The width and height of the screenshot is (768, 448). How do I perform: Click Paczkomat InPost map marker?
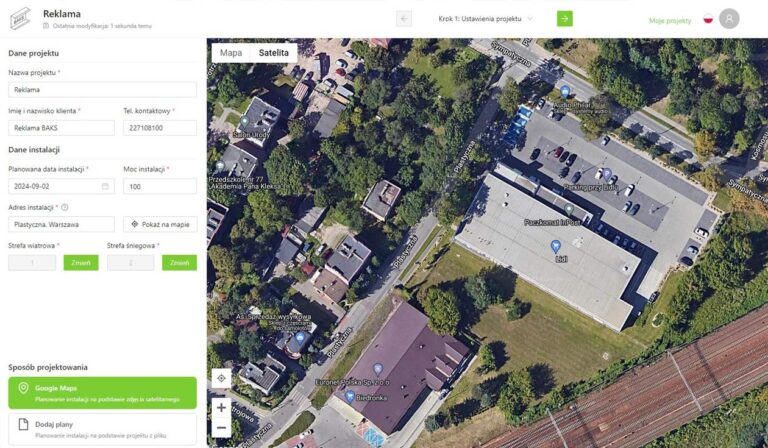(x=569, y=210)
